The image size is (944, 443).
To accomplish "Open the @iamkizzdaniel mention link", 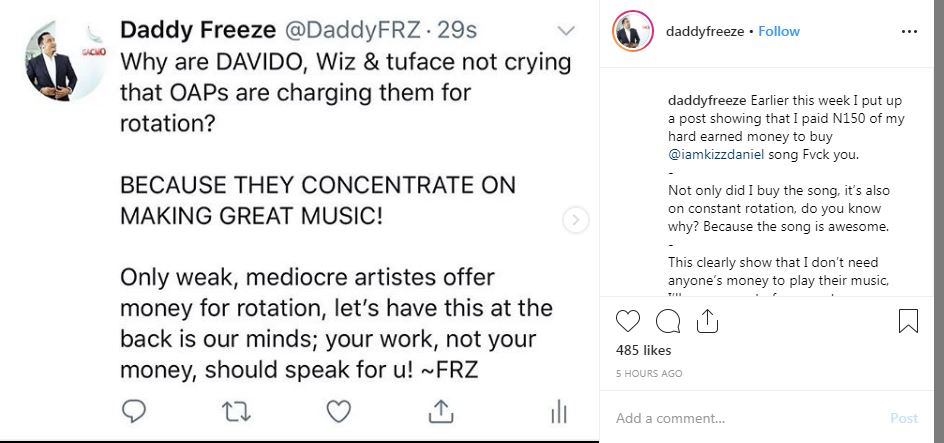I will pyautogui.click(x=713, y=155).
